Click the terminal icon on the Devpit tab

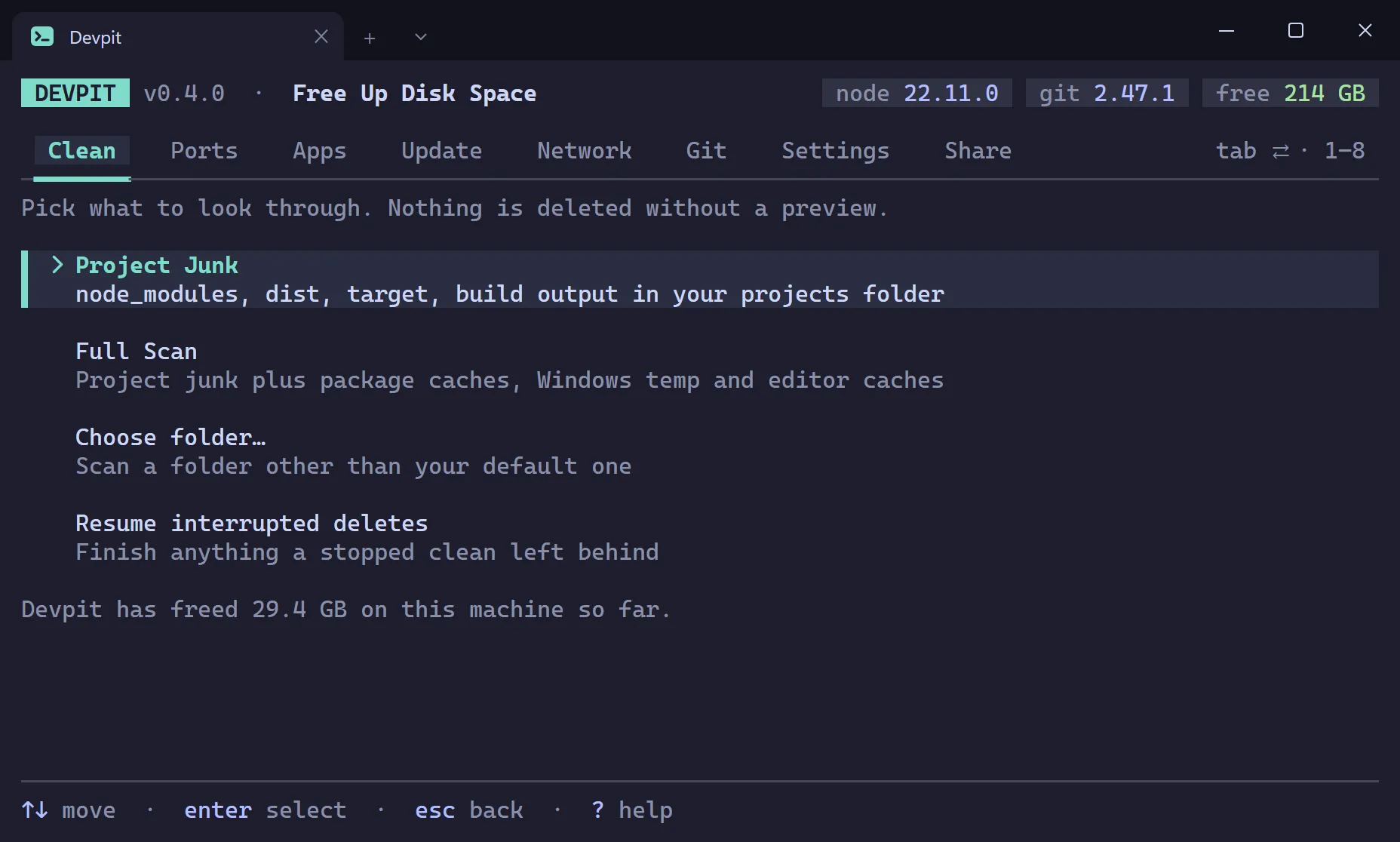click(42, 36)
